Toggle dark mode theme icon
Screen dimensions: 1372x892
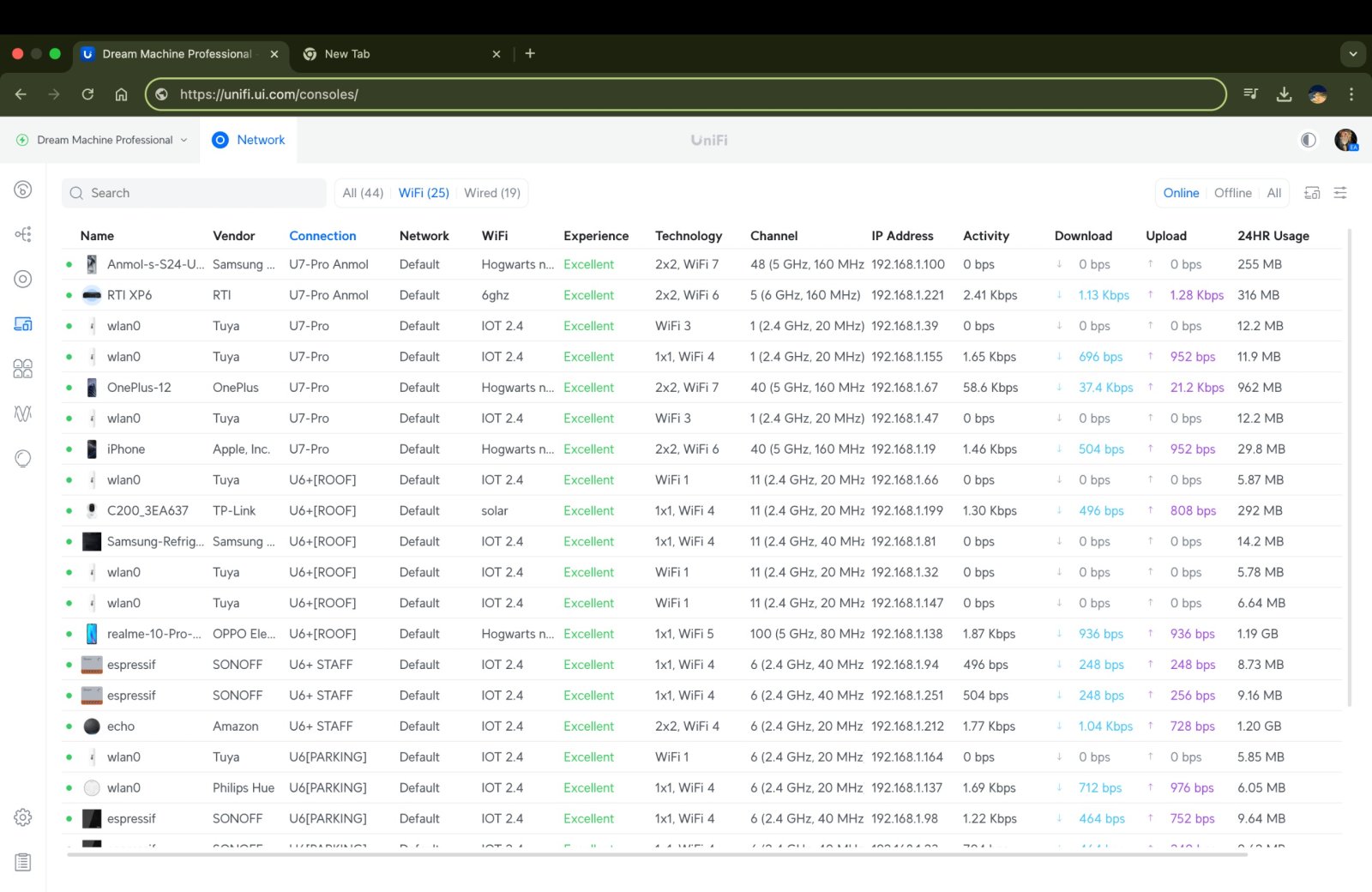pos(1309,140)
